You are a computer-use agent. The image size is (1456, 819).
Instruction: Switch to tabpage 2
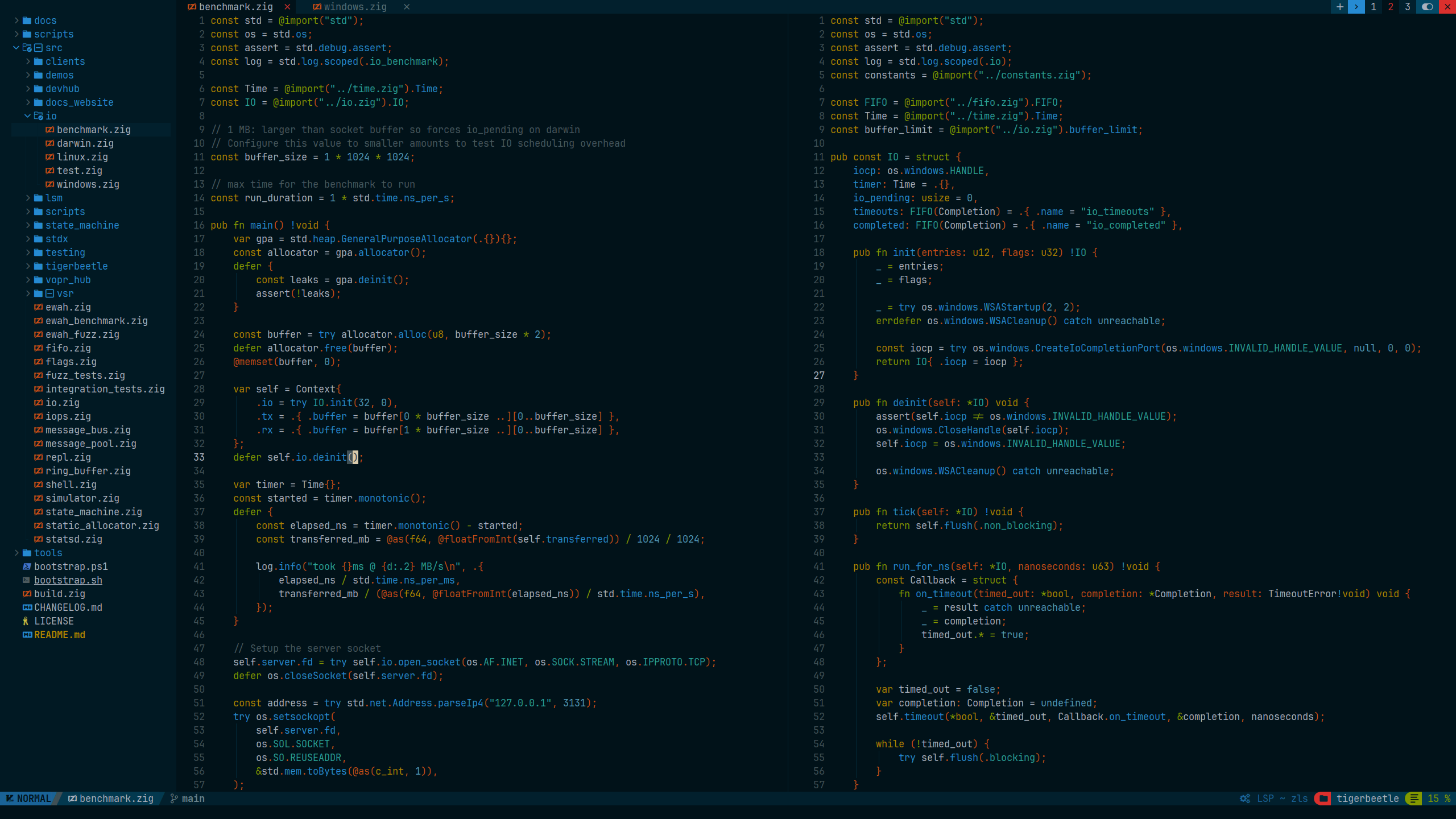coord(1391,7)
